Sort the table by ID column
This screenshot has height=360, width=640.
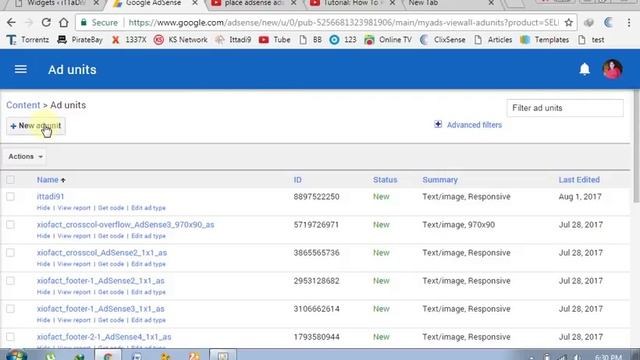click(298, 180)
